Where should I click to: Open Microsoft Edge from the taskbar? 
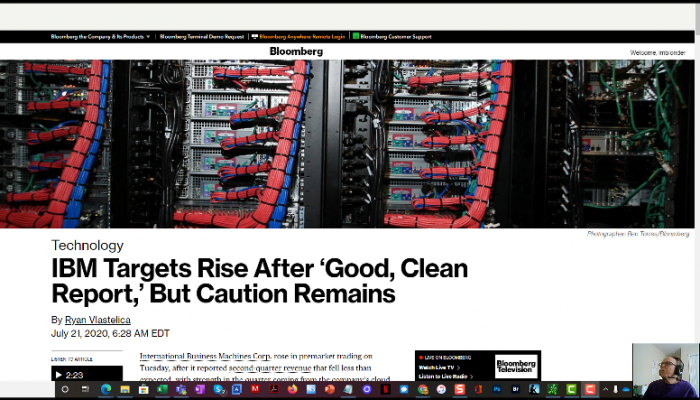(x=106, y=389)
